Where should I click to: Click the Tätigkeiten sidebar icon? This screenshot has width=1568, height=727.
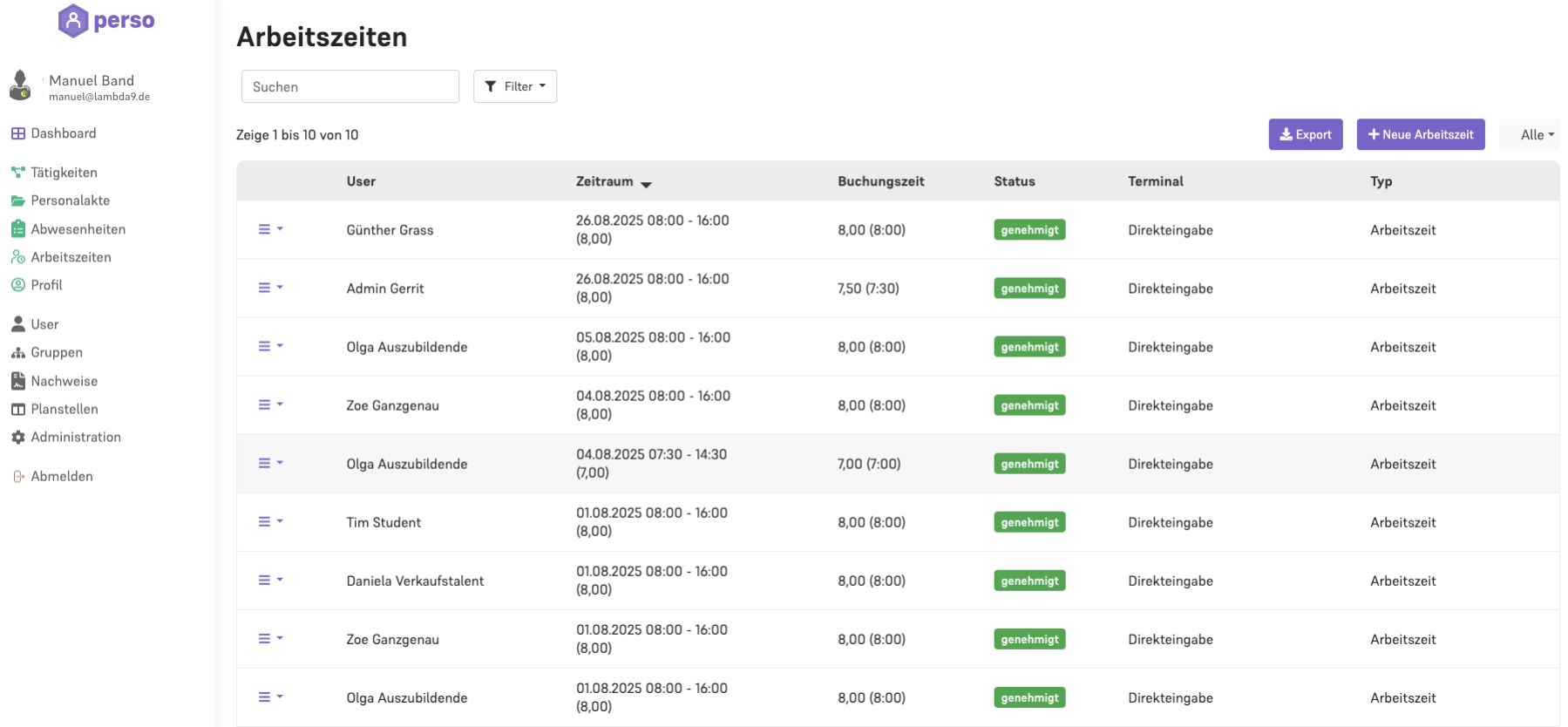(x=18, y=173)
